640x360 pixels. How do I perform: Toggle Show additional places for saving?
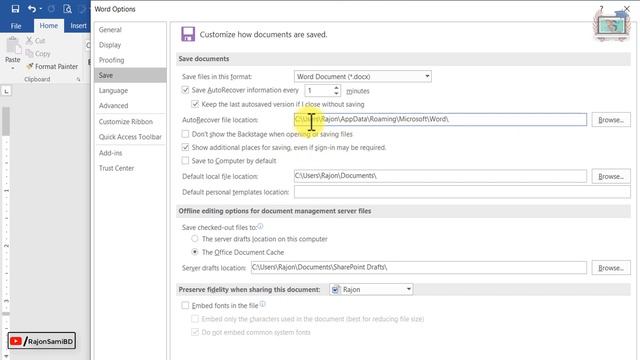tap(185, 147)
